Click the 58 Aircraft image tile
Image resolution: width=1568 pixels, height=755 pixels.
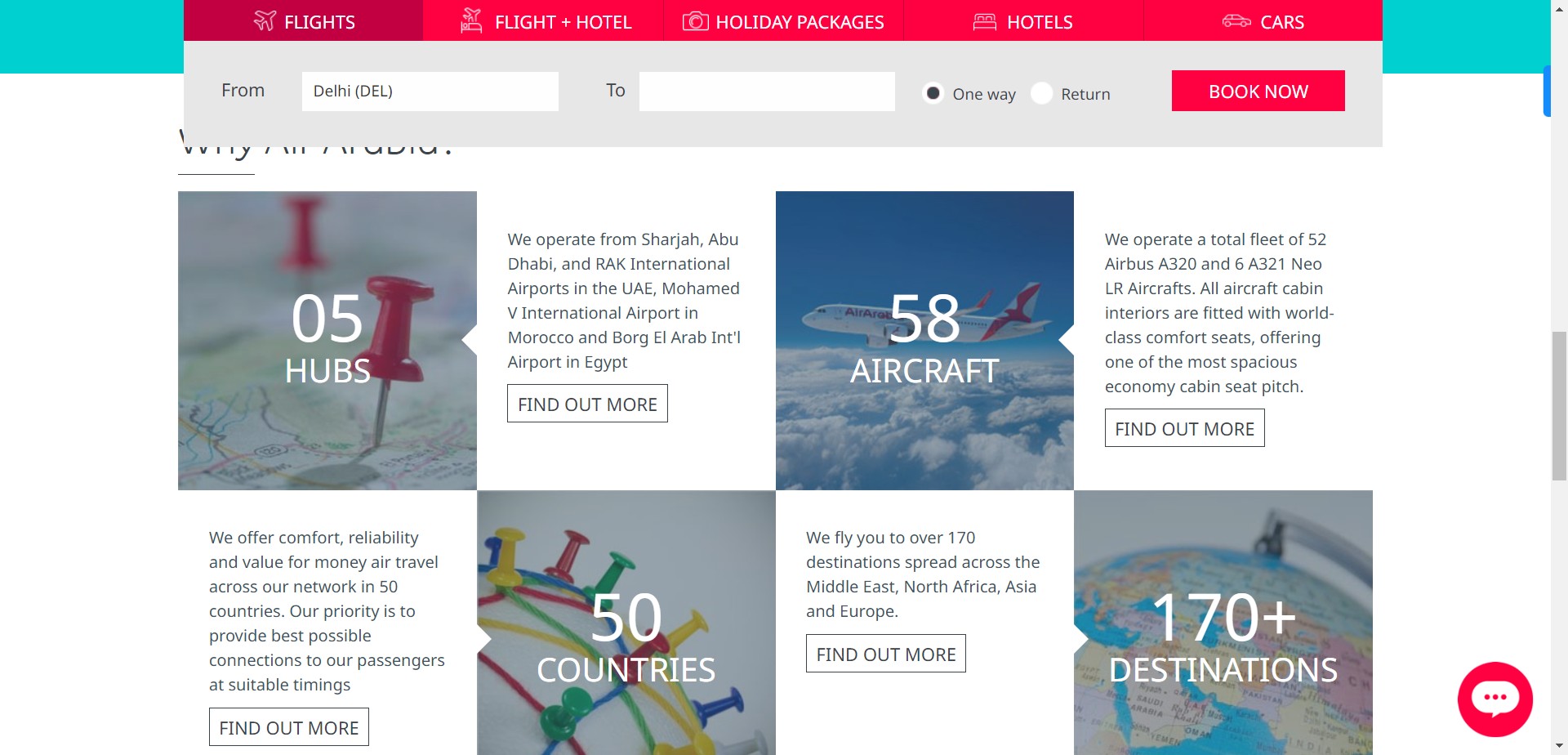pos(924,340)
